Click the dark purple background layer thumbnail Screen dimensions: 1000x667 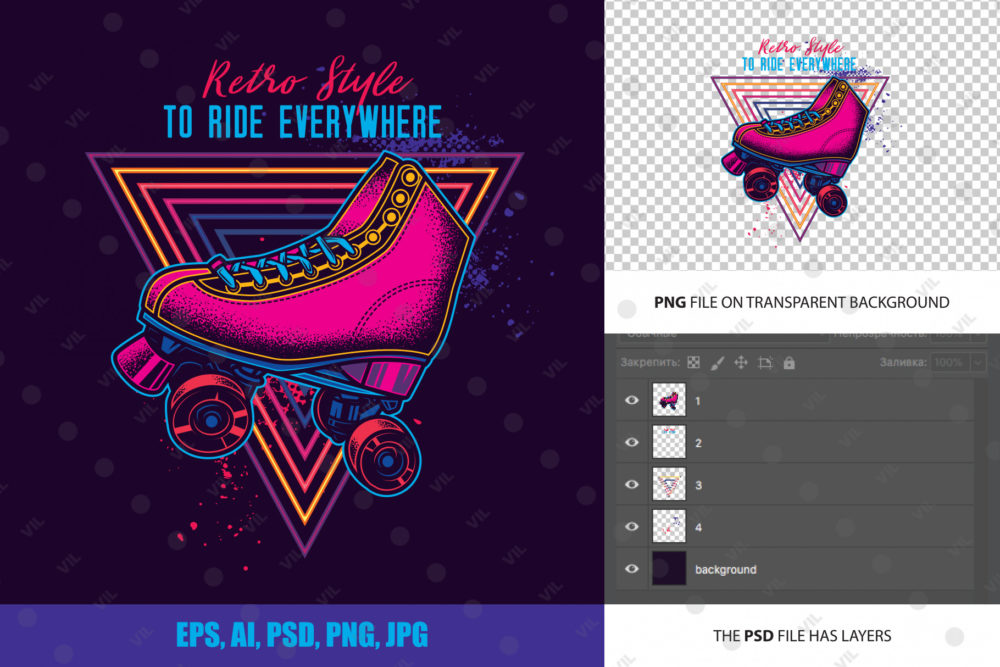pos(669,568)
